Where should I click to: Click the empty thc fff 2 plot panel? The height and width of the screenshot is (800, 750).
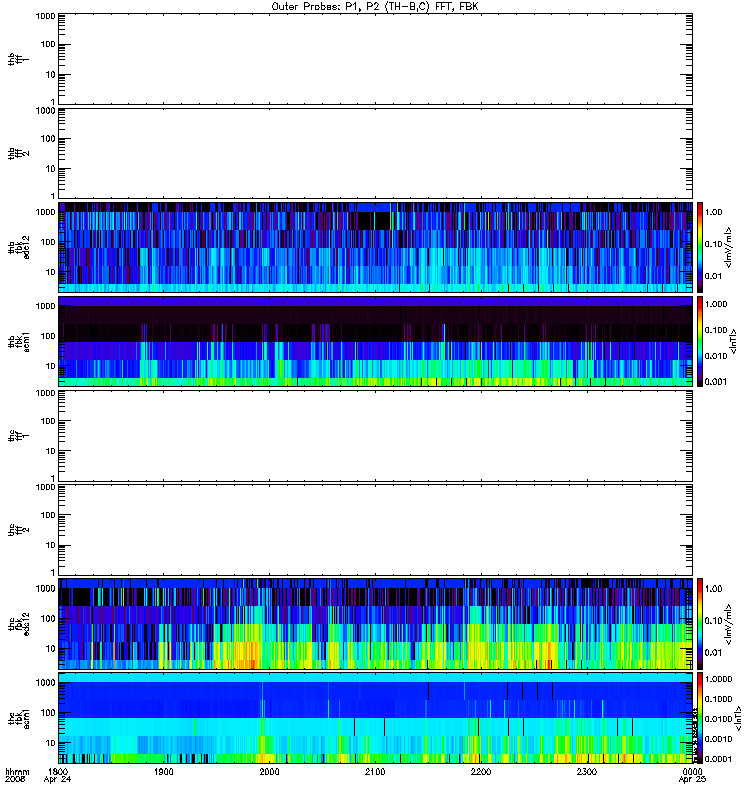375,530
